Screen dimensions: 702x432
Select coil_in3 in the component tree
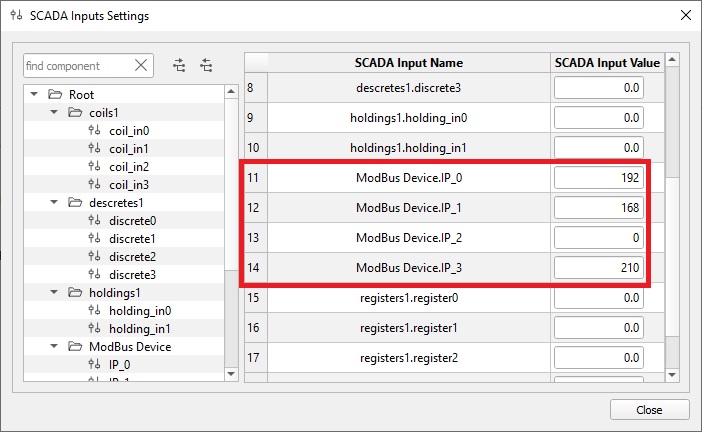click(129, 185)
